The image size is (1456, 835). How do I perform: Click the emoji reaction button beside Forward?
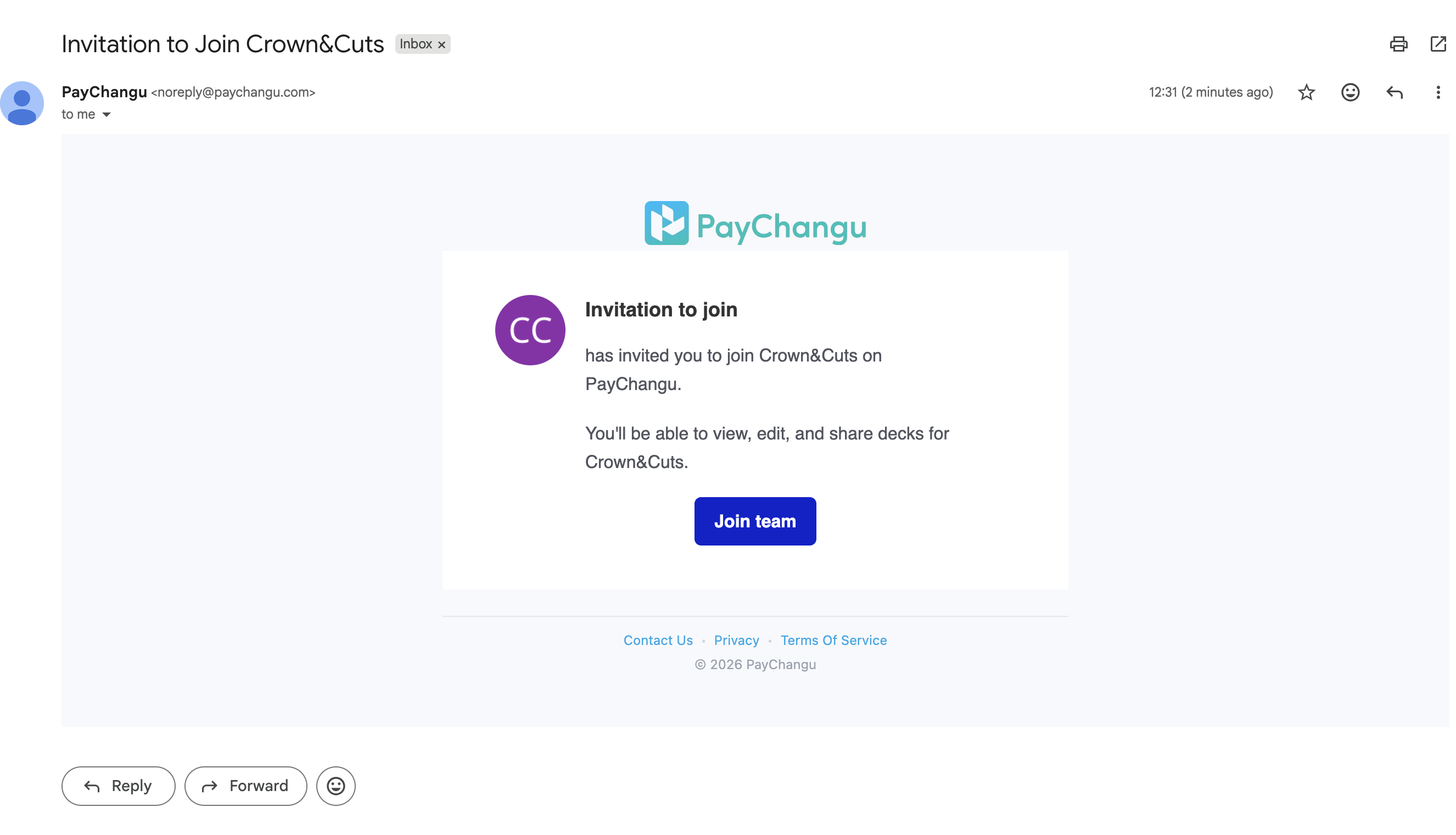[x=336, y=786]
